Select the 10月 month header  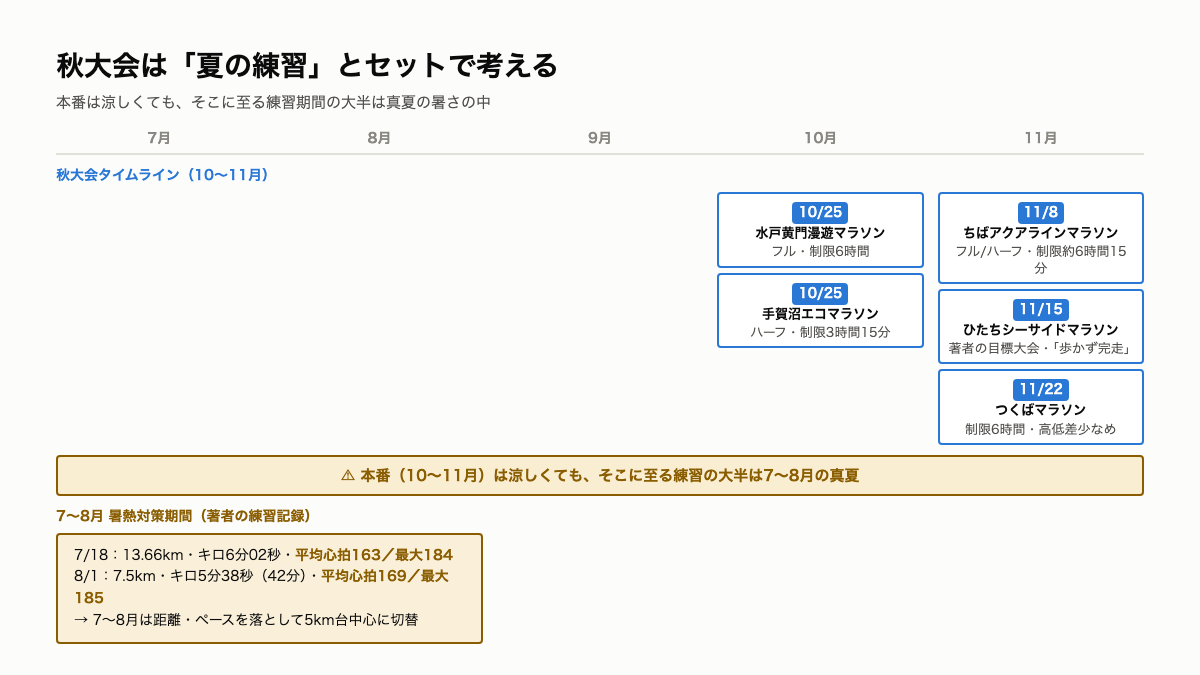click(x=820, y=138)
